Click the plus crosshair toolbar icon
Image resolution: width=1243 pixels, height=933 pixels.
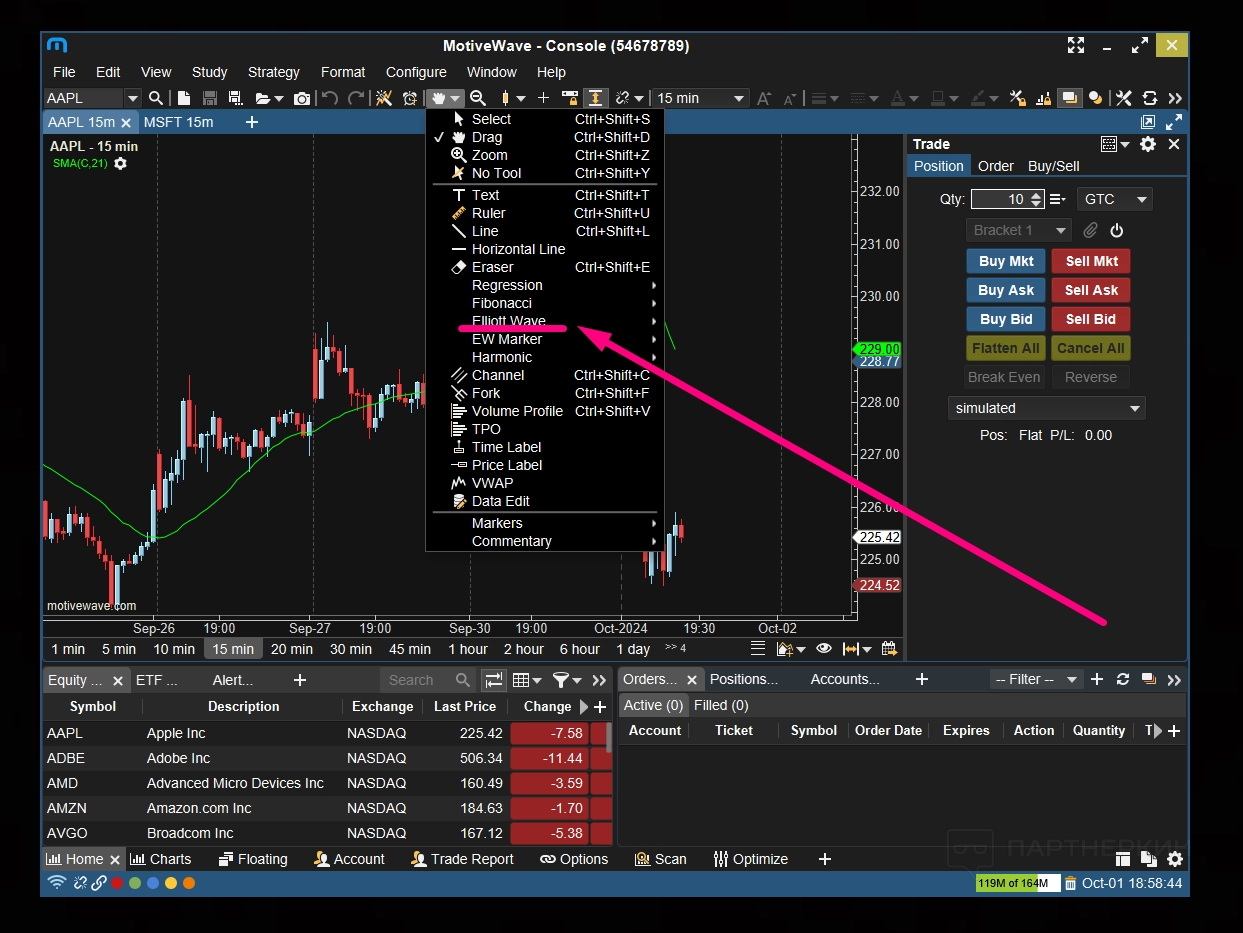pos(543,98)
